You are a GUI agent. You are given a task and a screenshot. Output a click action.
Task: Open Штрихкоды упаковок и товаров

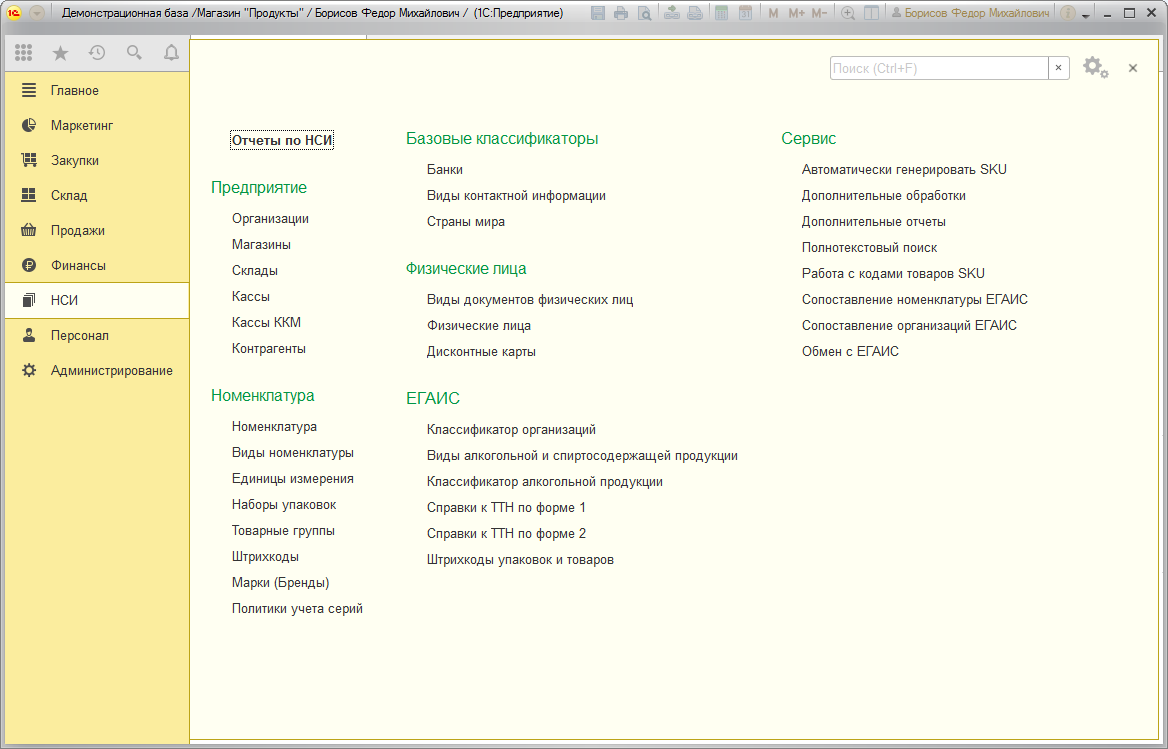[520, 560]
